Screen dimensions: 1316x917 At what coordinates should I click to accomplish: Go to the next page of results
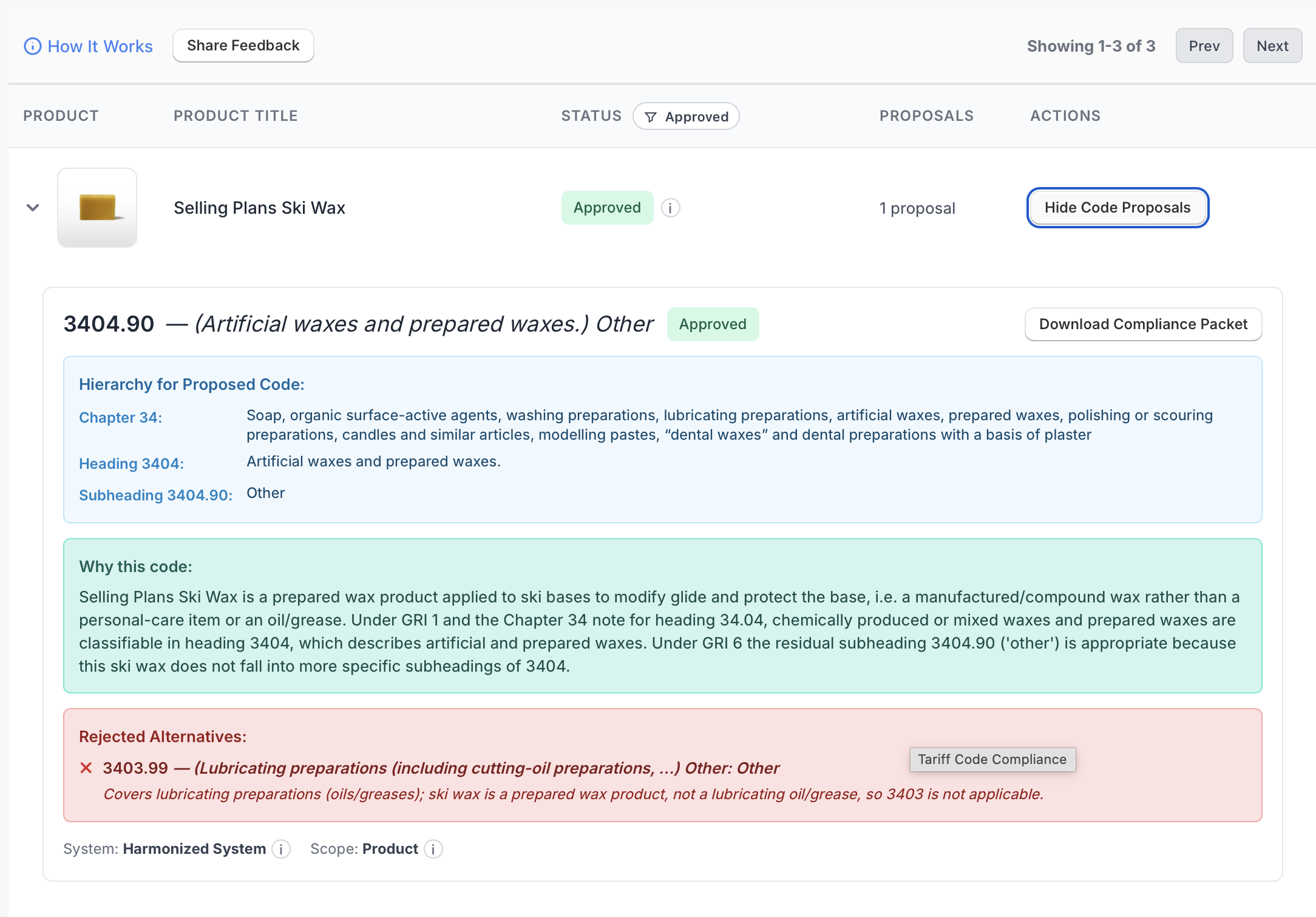point(1272,46)
